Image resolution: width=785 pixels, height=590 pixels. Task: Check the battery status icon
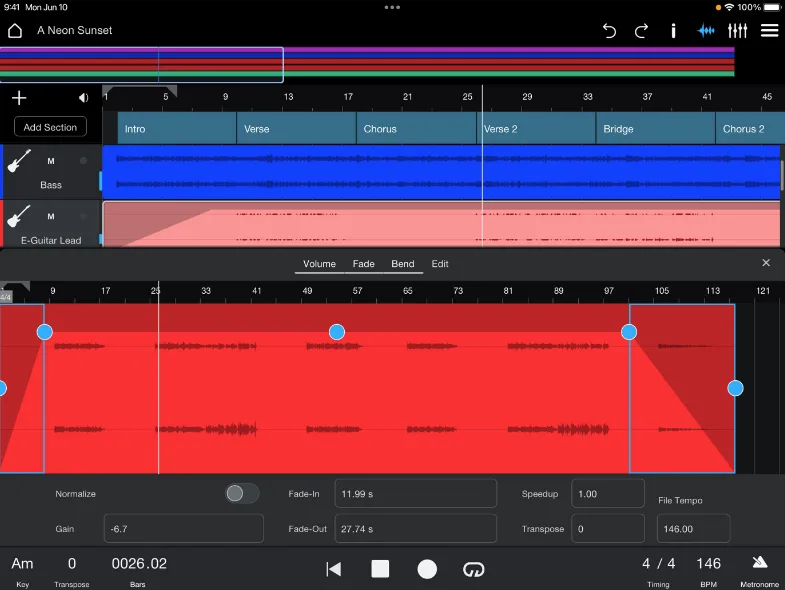pos(771,8)
